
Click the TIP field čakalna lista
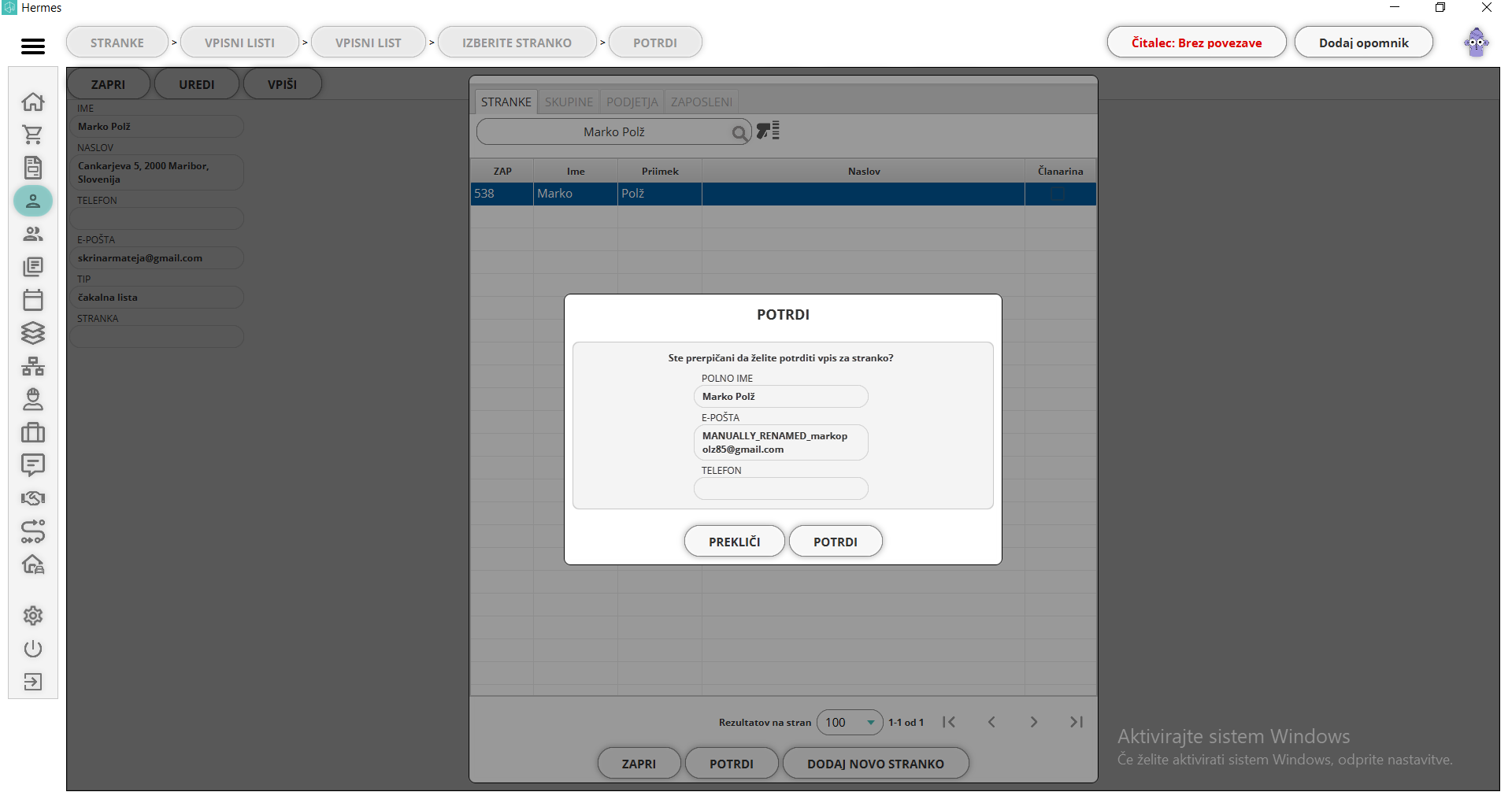(157, 298)
